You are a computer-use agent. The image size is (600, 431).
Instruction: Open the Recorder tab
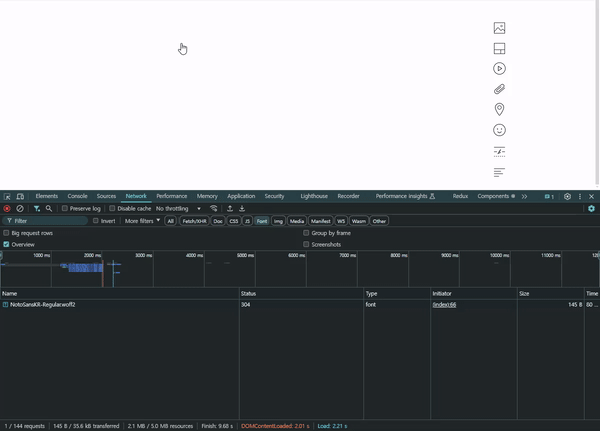click(348, 196)
